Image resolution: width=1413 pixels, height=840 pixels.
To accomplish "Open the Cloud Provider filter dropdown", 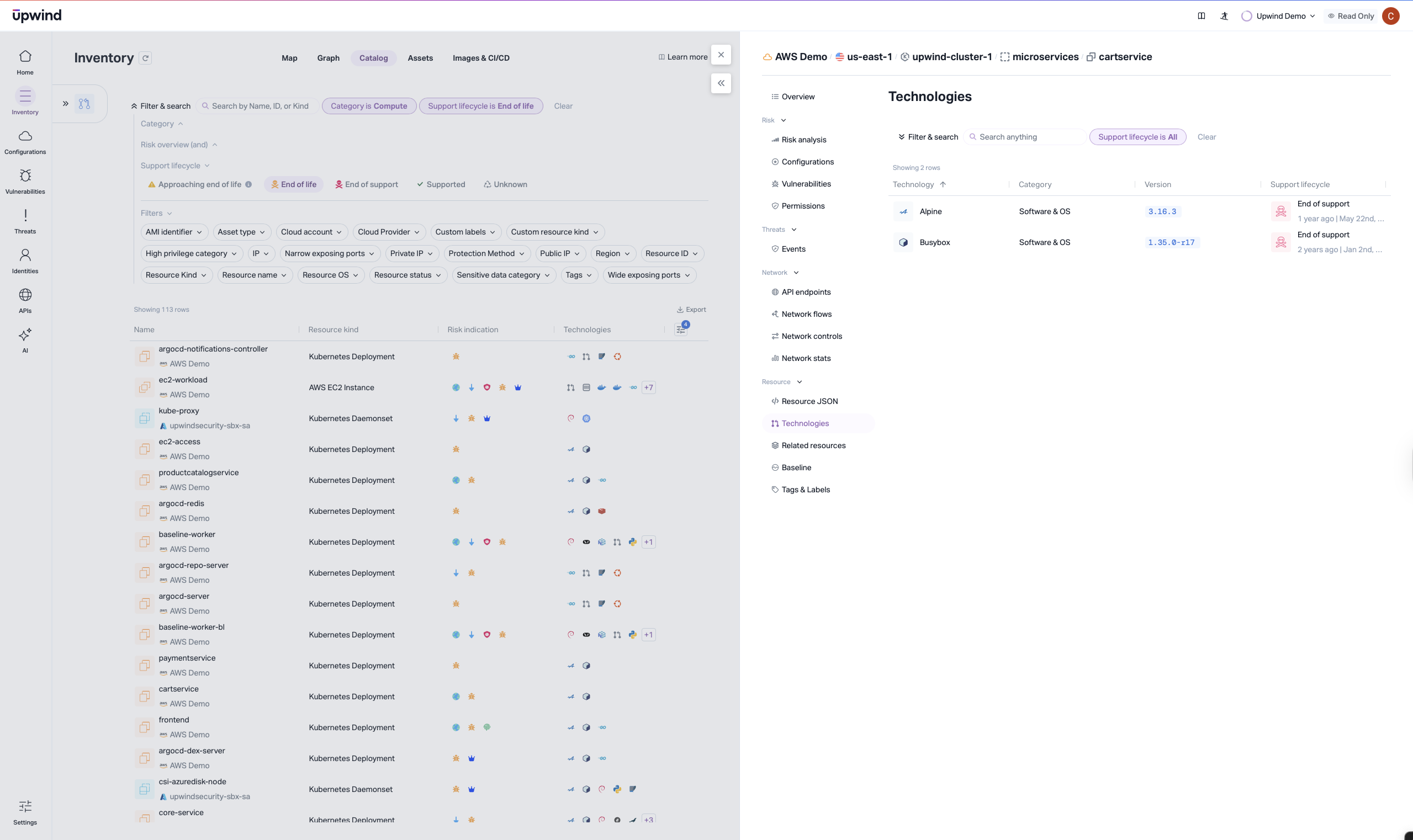I will pyautogui.click(x=389, y=232).
